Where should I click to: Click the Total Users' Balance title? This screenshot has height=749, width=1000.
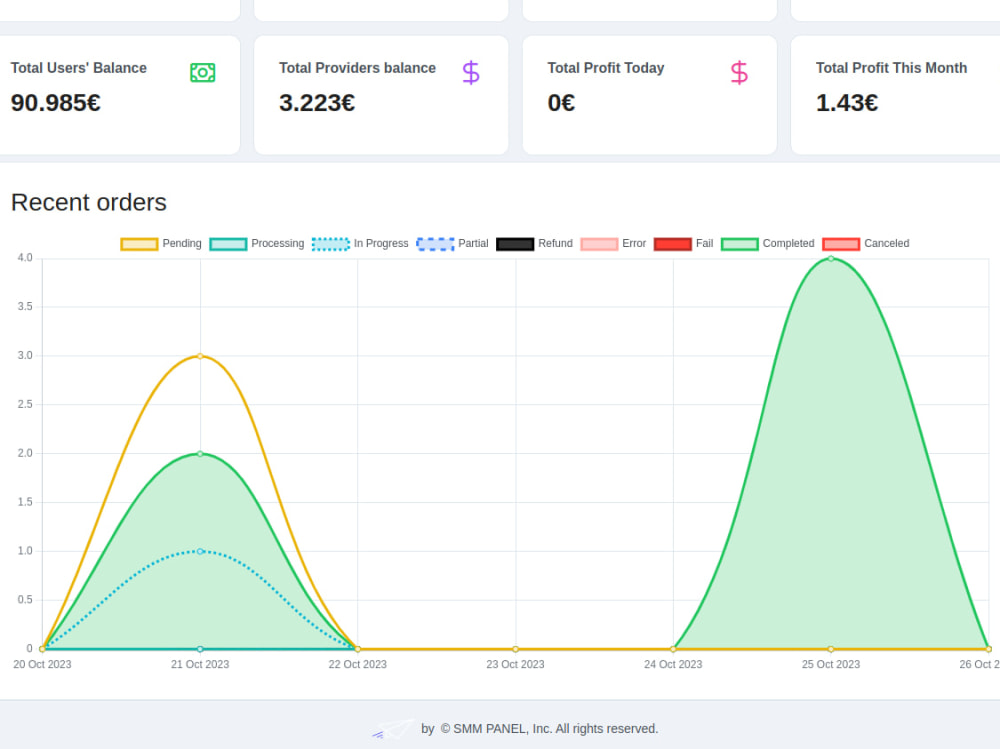click(x=78, y=68)
